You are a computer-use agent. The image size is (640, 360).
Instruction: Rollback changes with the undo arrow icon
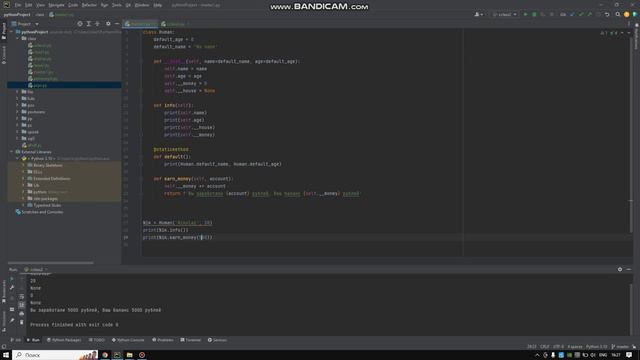point(607,14)
